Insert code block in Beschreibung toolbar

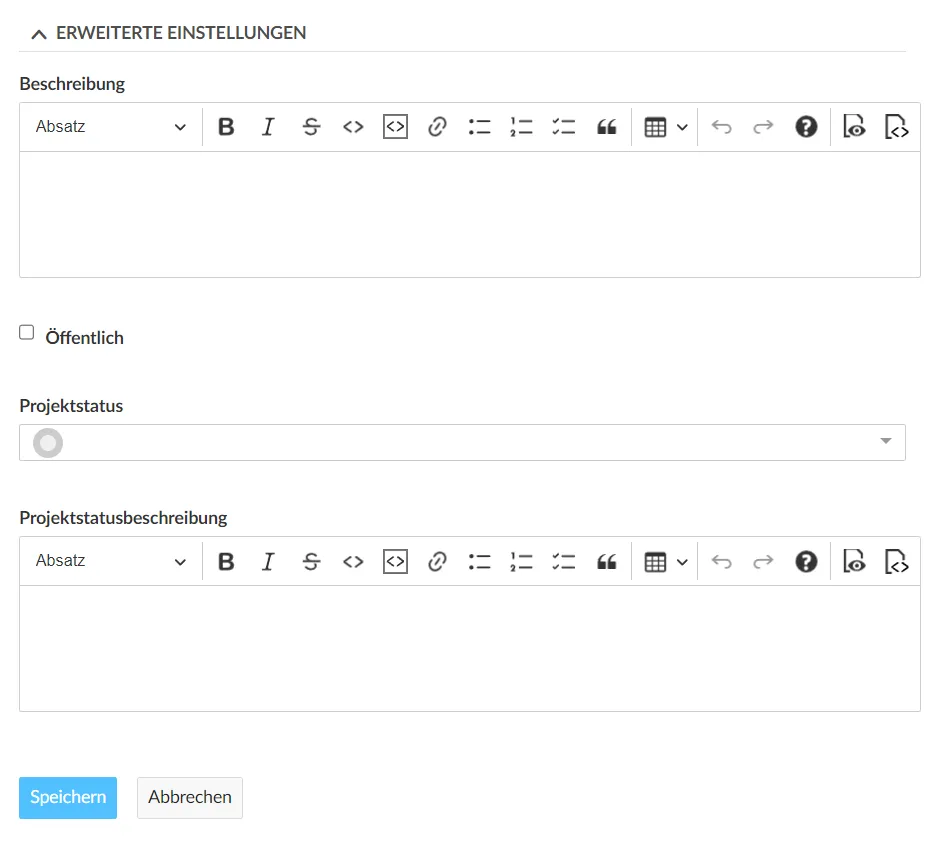pyautogui.click(x=395, y=127)
